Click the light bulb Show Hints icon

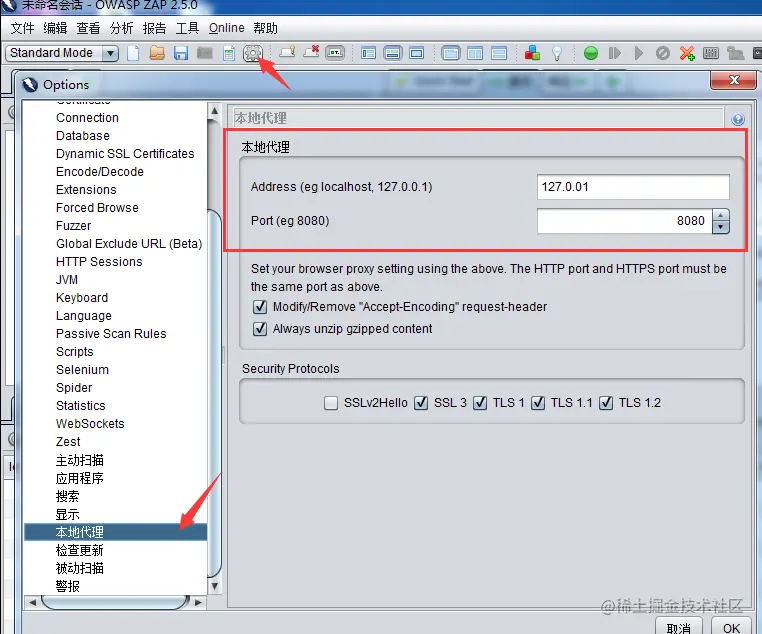pos(557,53)
